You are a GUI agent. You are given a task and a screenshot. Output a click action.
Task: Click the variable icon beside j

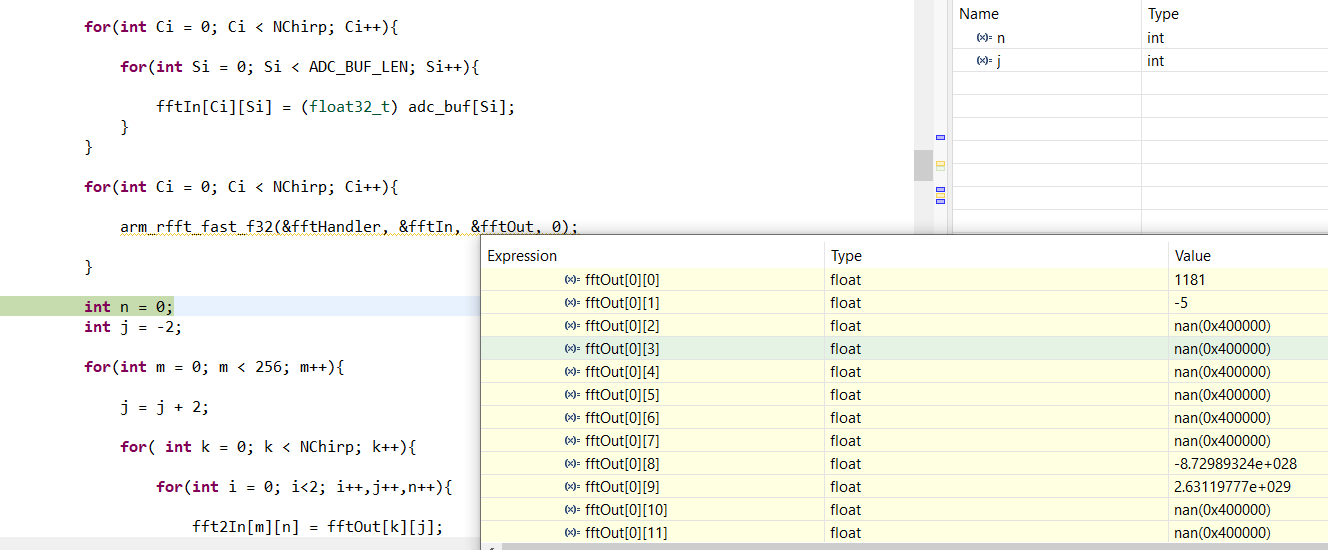983,61
